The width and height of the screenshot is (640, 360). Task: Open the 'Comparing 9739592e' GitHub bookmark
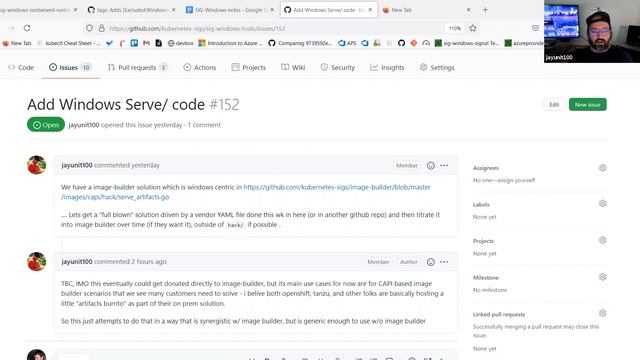[x=300, y=43]
